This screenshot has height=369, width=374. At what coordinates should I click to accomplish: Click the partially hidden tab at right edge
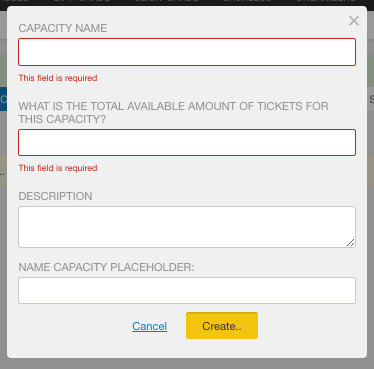(370, 99)
